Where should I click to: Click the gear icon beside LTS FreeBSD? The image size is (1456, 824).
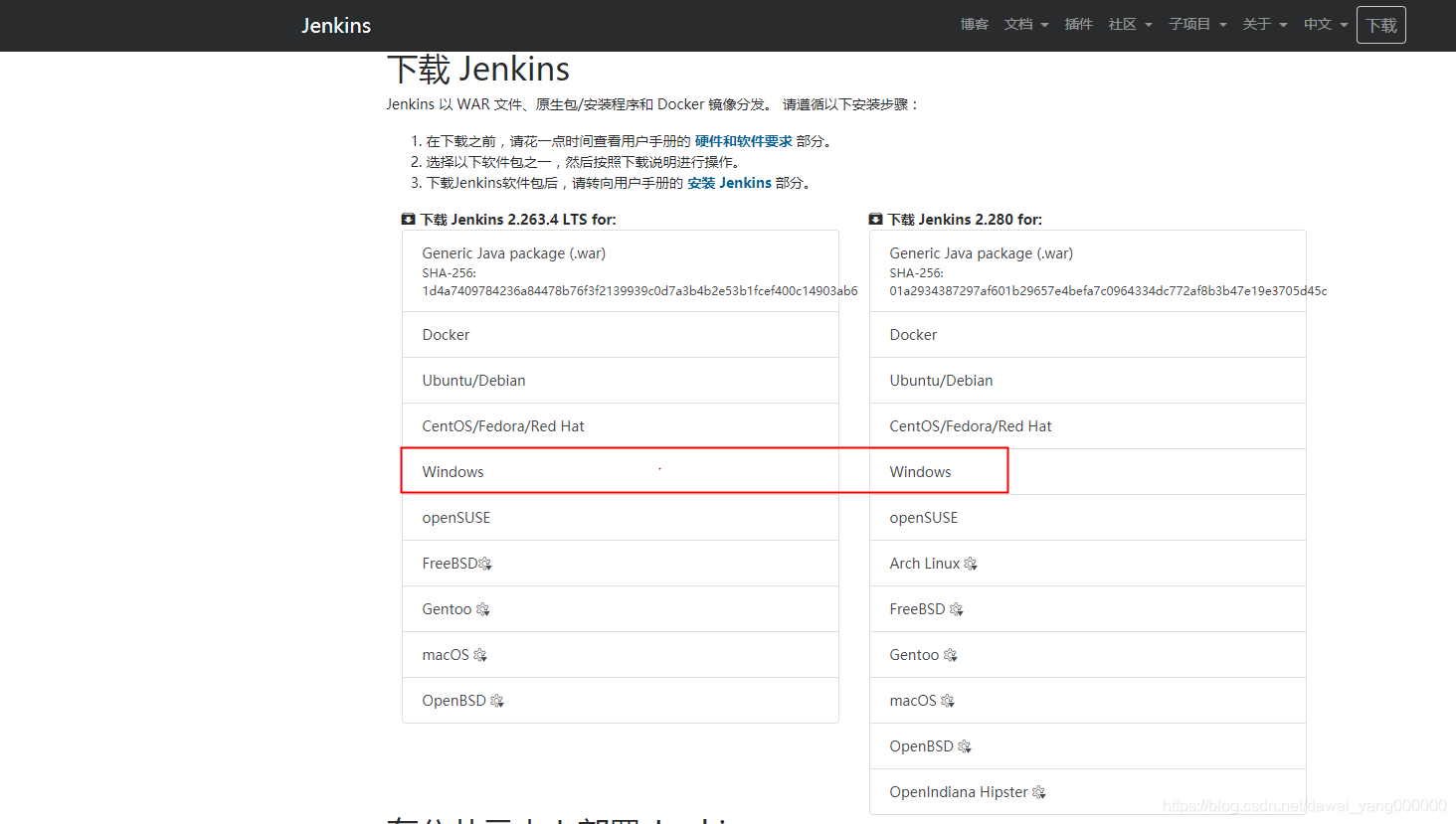click(485, 564)
